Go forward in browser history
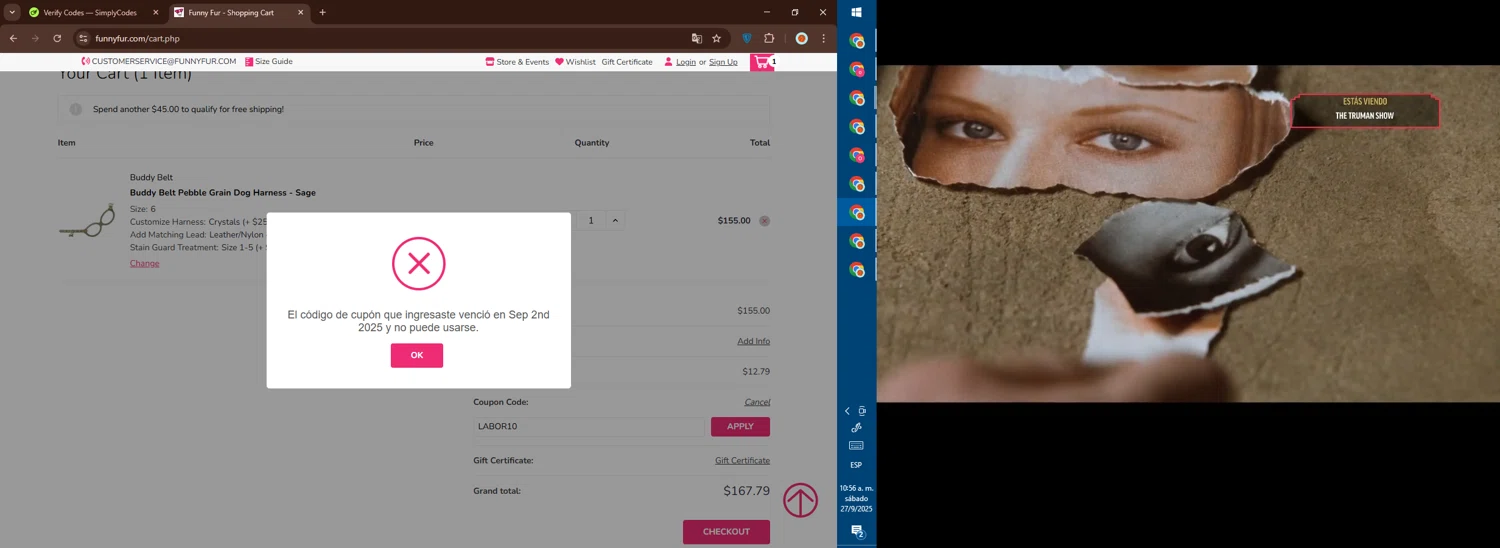This screenshot has width=1500, height=548. [x=35, y=39]
